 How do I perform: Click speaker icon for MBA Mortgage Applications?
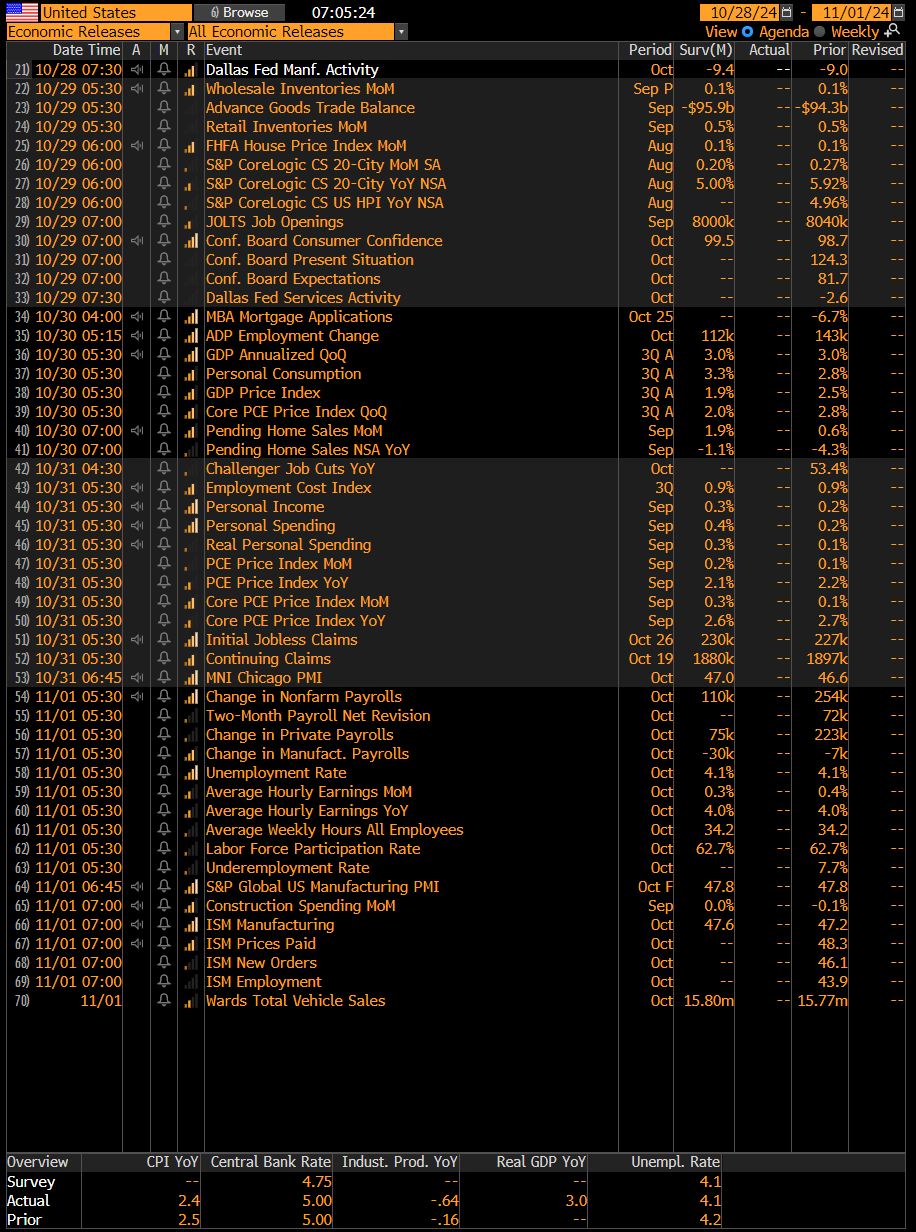tap(137, 317)
